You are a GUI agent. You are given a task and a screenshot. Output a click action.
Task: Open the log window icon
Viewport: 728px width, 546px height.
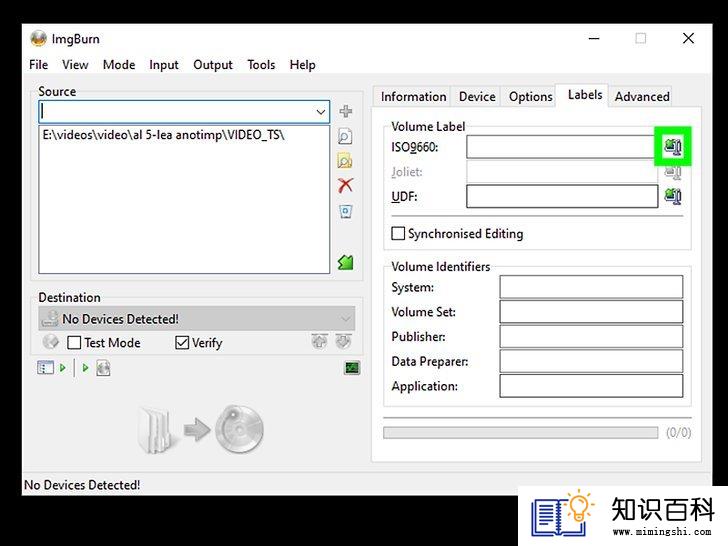coord(352,368)
